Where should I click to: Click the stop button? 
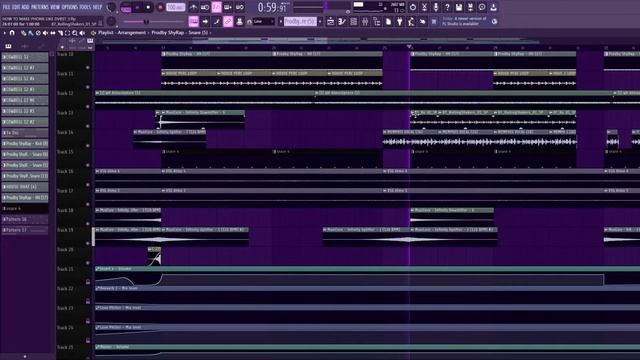click(148, 7)
